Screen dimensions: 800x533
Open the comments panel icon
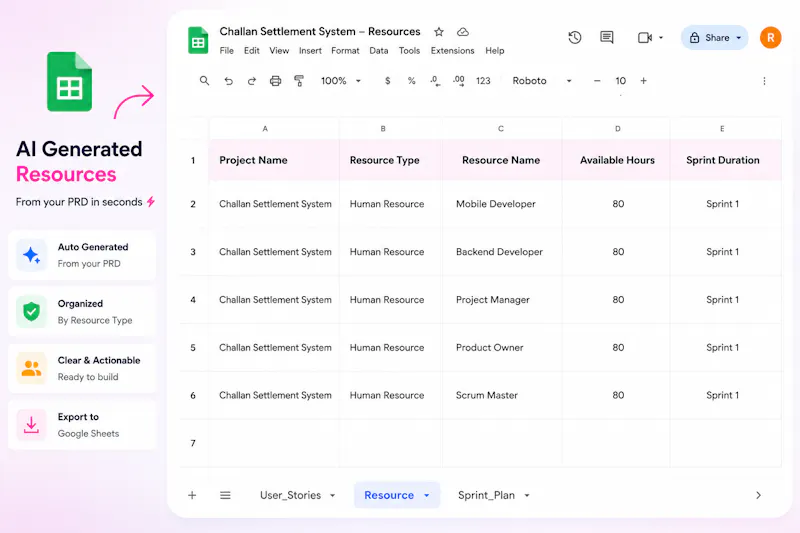coord(607,37)
